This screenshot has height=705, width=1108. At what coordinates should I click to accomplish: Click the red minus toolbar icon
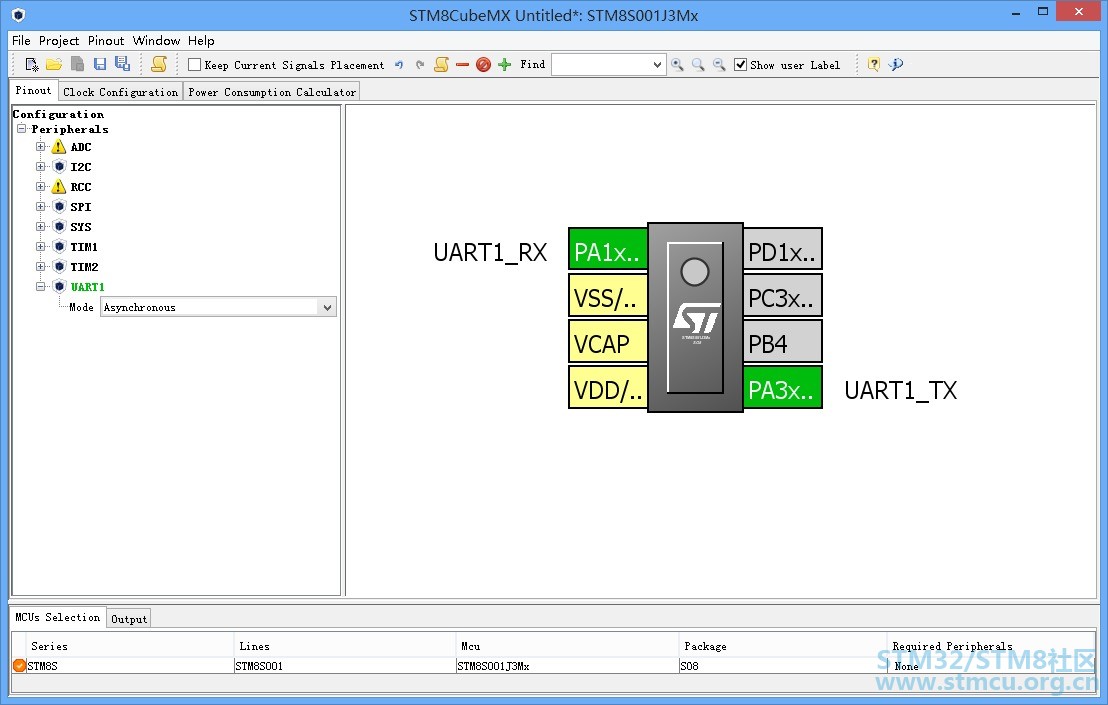462,65
